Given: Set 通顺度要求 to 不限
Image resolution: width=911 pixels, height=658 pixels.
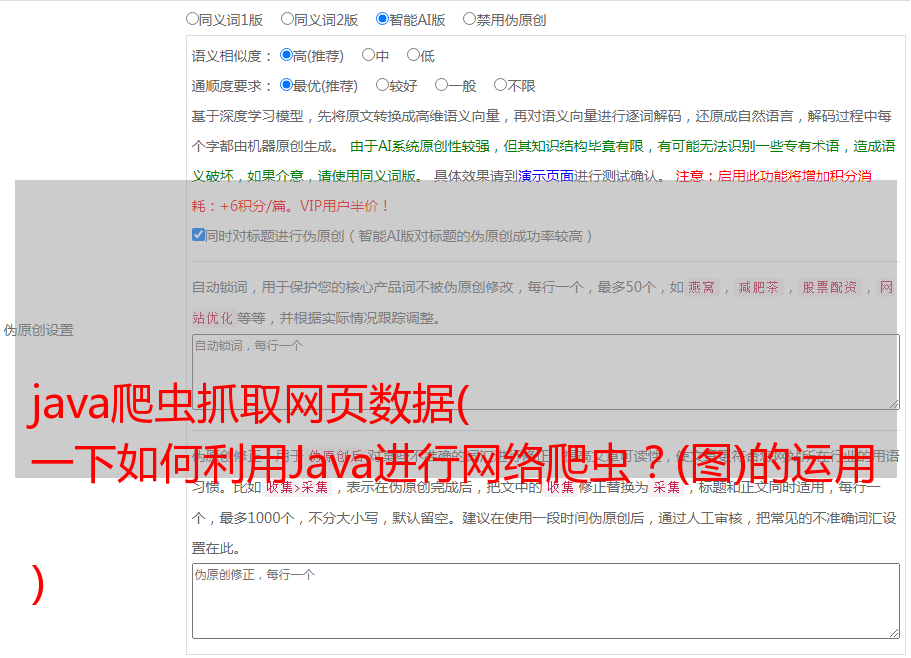Looking at the screenshot, I should [500, 85].
